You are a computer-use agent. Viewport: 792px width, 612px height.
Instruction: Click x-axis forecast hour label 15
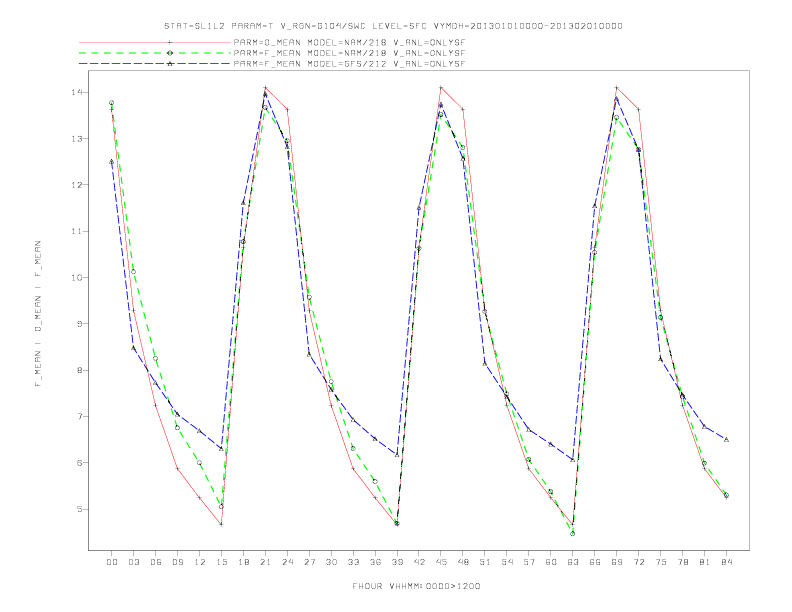[221, 562]
